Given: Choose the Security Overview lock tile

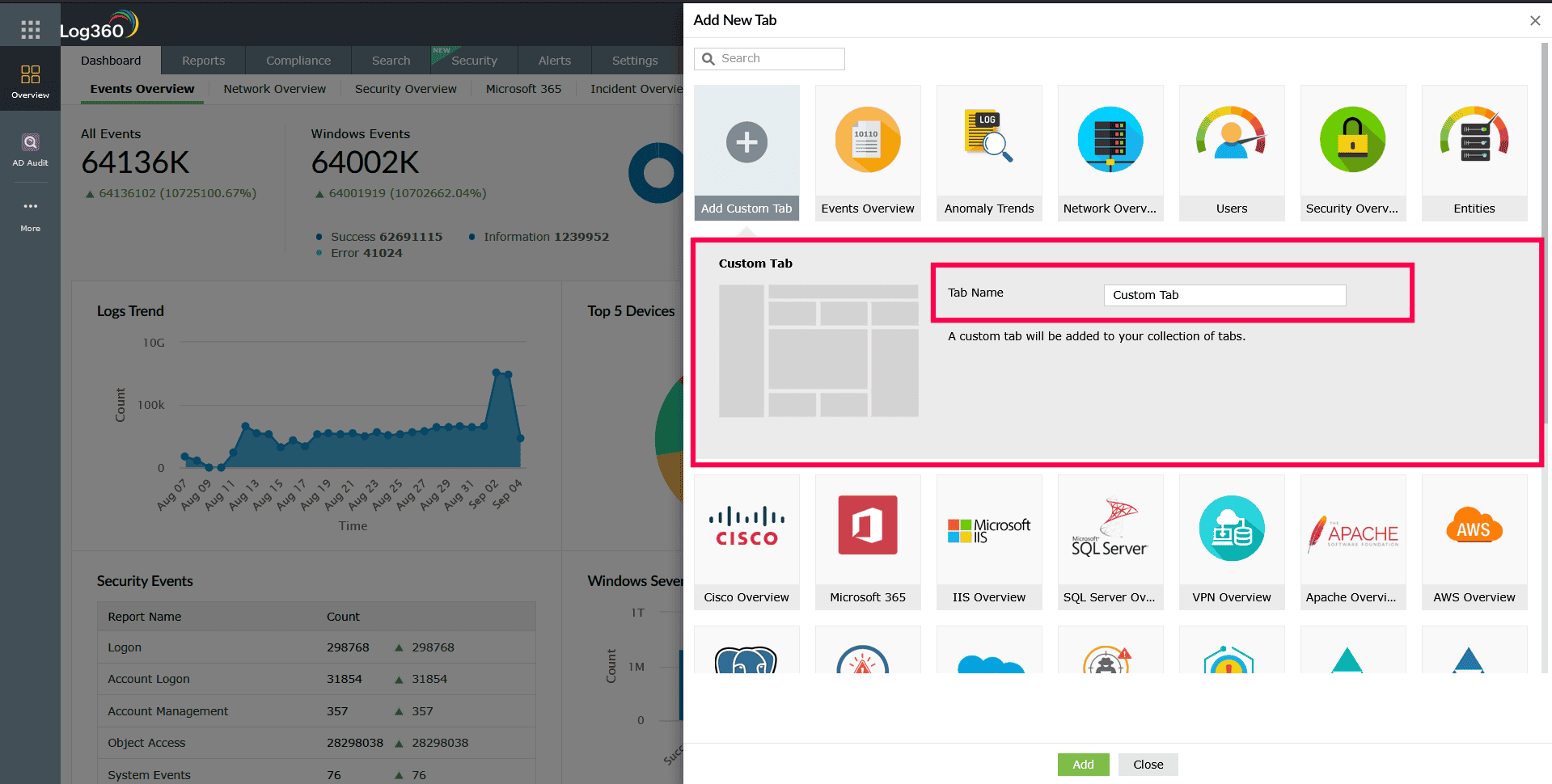Looking at the screenshot, I should 1353,153.
